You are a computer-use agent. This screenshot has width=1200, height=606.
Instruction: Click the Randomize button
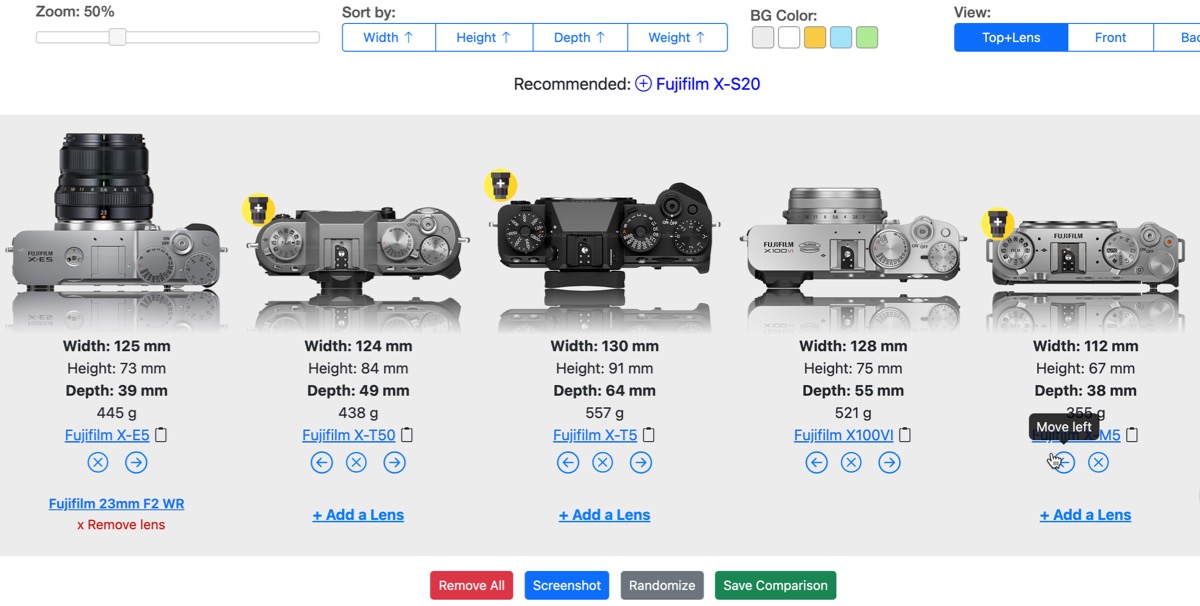[662, 585]
